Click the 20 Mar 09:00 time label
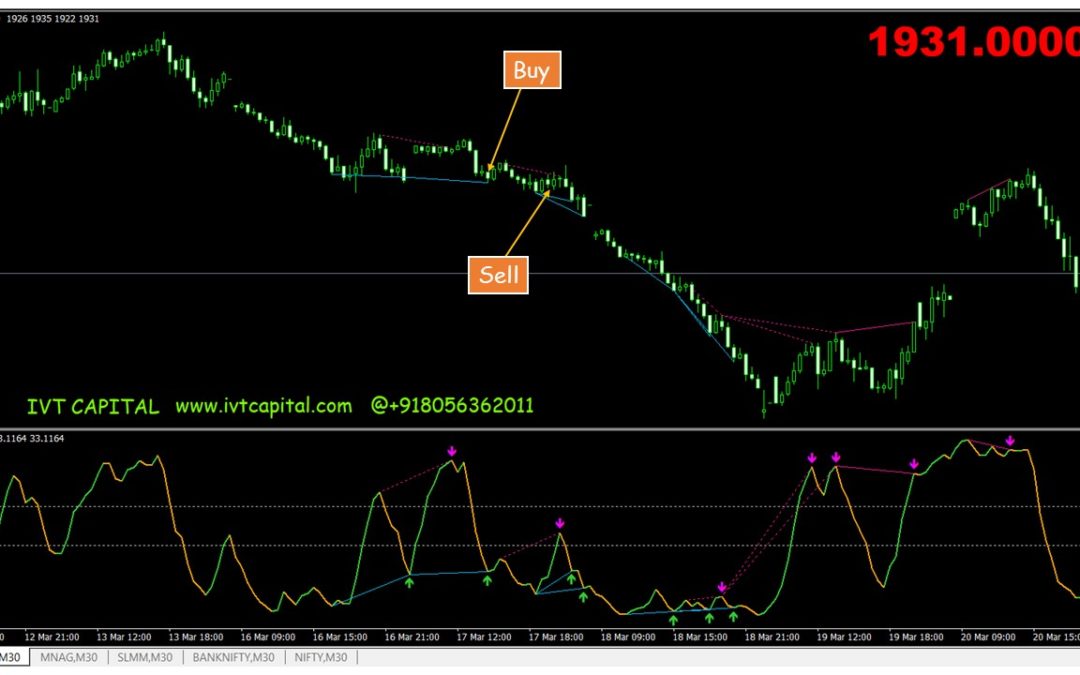Viewport: 1080px width, 675px height. click(x=988, y=637)
